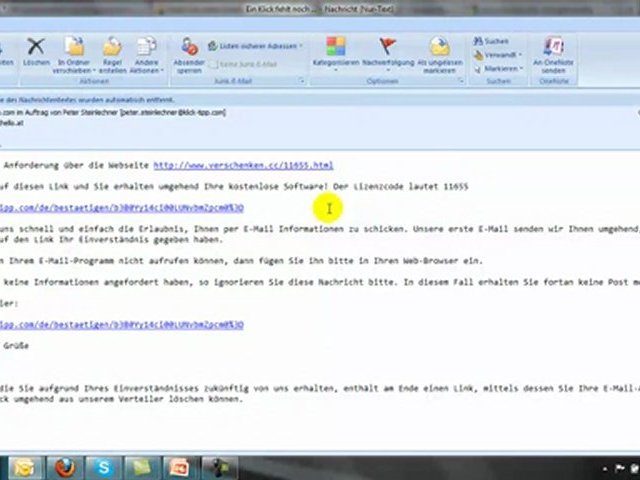Viewport: 640px width, 480px height.
Task: Switch to Outlook in the taskbar
Action: [x=22, y=467]
